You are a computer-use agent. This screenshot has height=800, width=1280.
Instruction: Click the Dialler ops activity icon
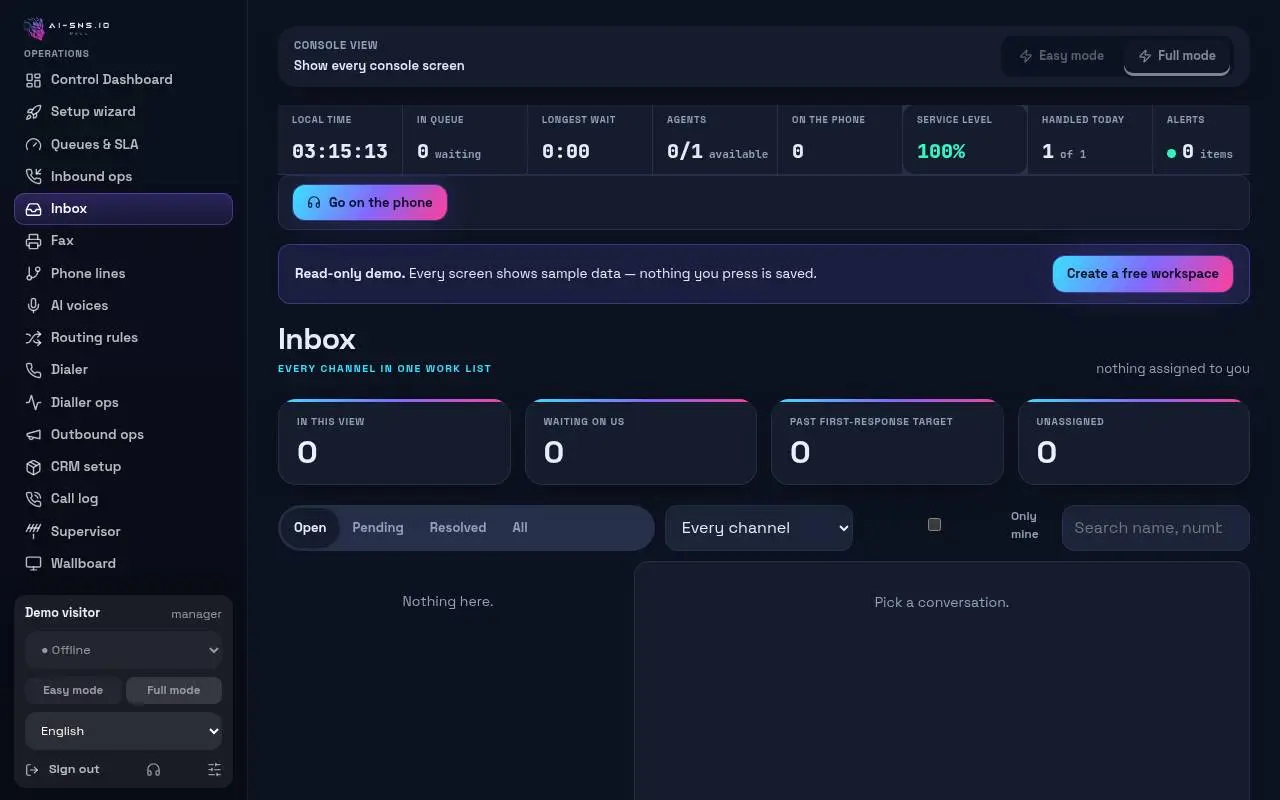33,402
